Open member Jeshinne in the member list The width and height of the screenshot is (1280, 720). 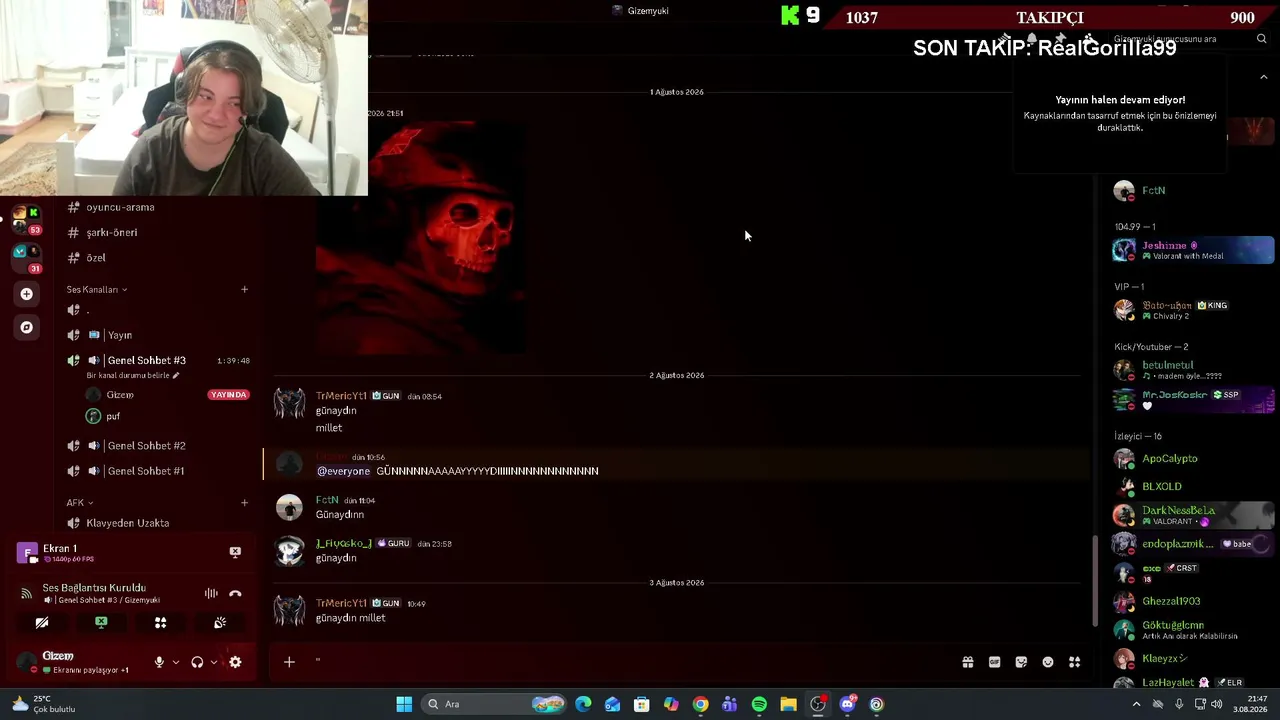[1193, 250]
